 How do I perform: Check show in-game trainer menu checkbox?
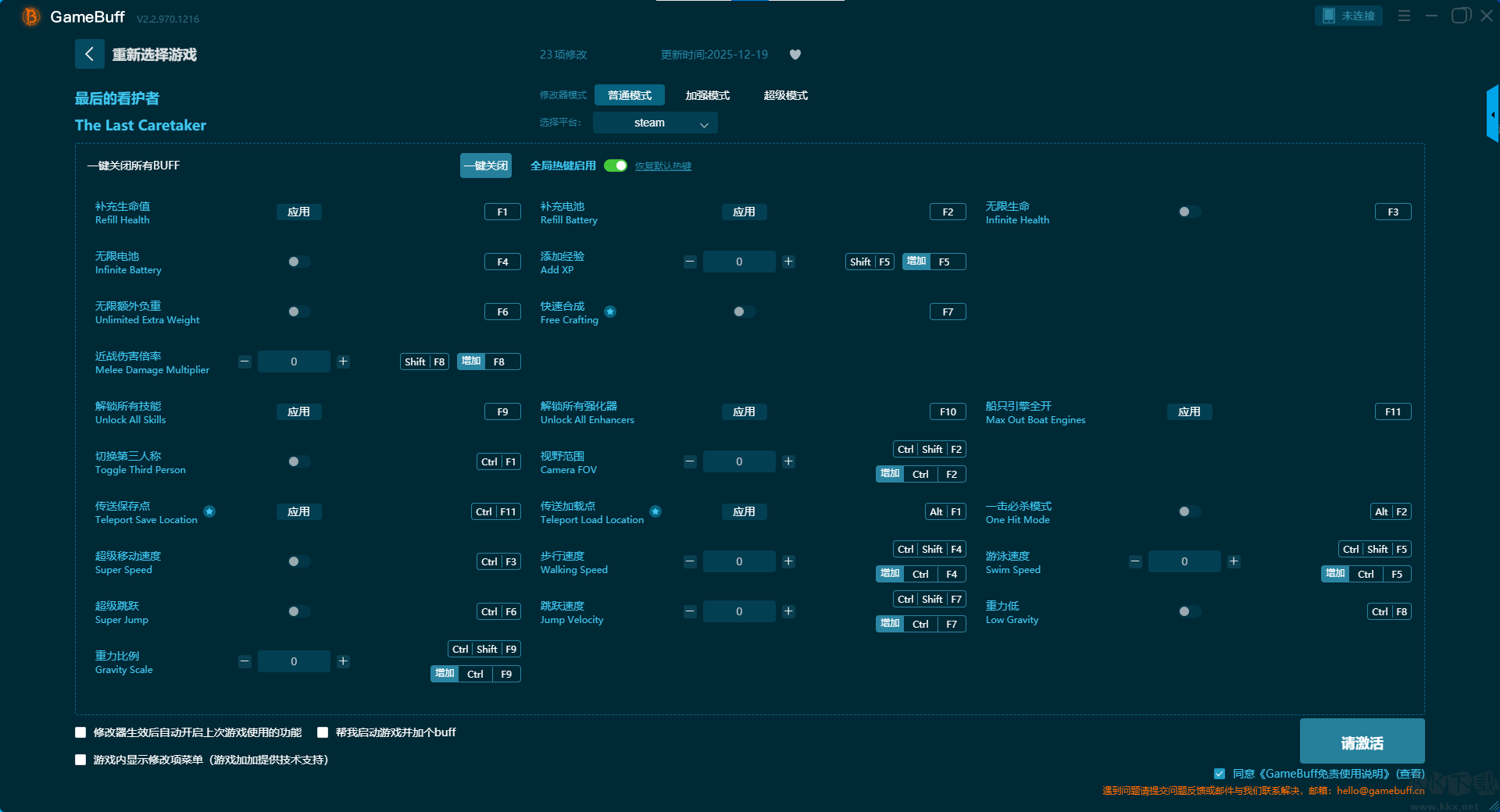[80, 760]
